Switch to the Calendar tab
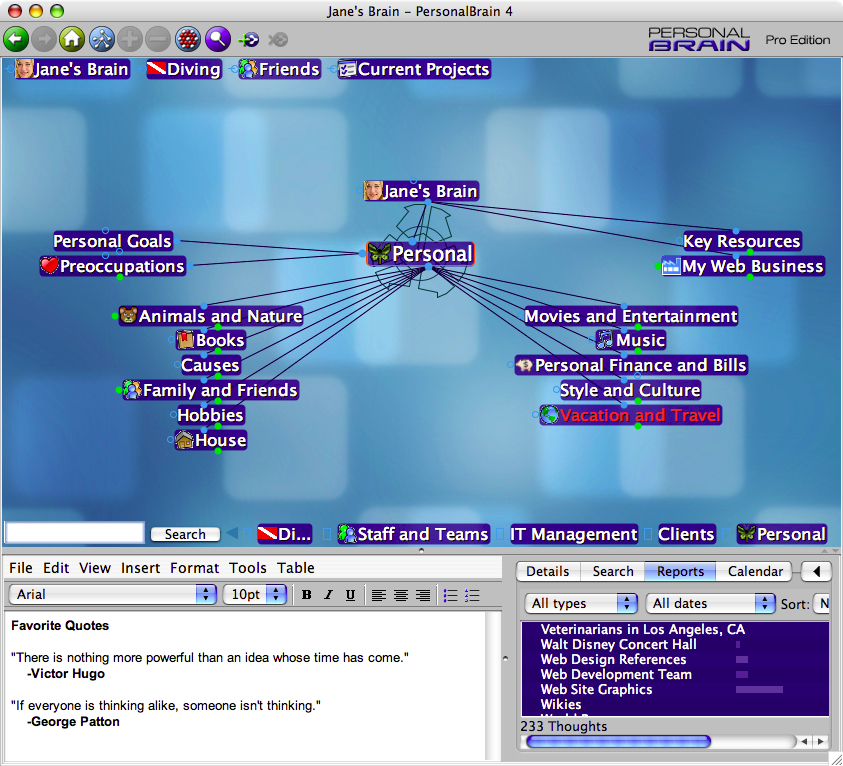 coord(755,571)
